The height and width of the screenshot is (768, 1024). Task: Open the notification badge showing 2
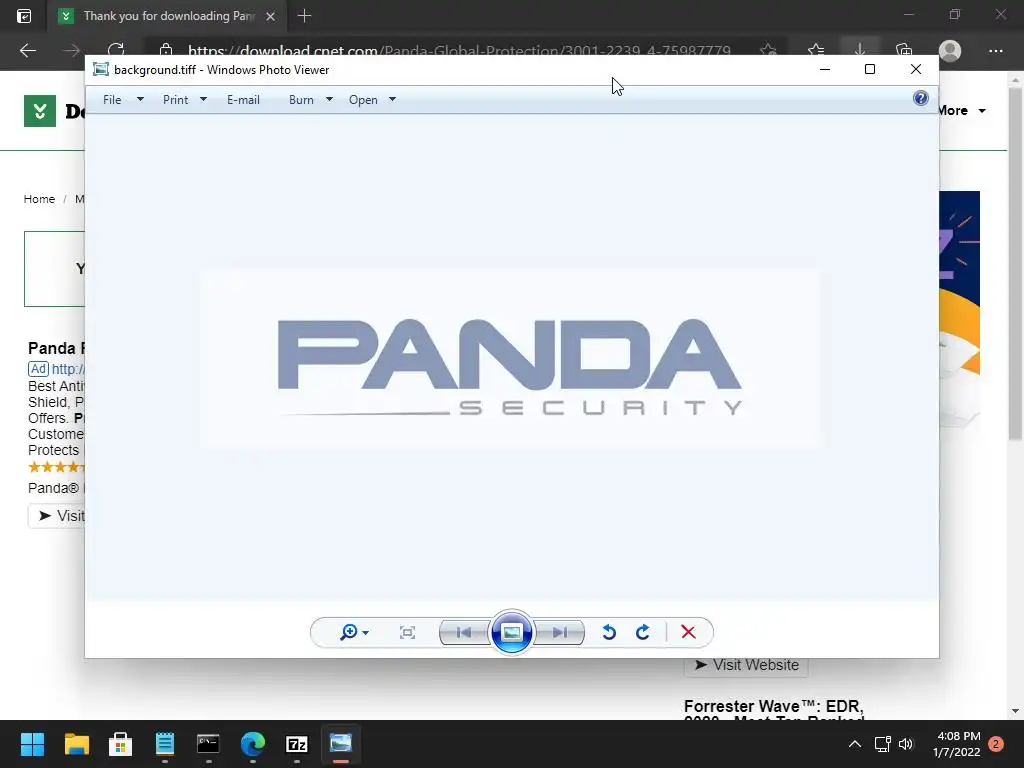pos(996,744)
